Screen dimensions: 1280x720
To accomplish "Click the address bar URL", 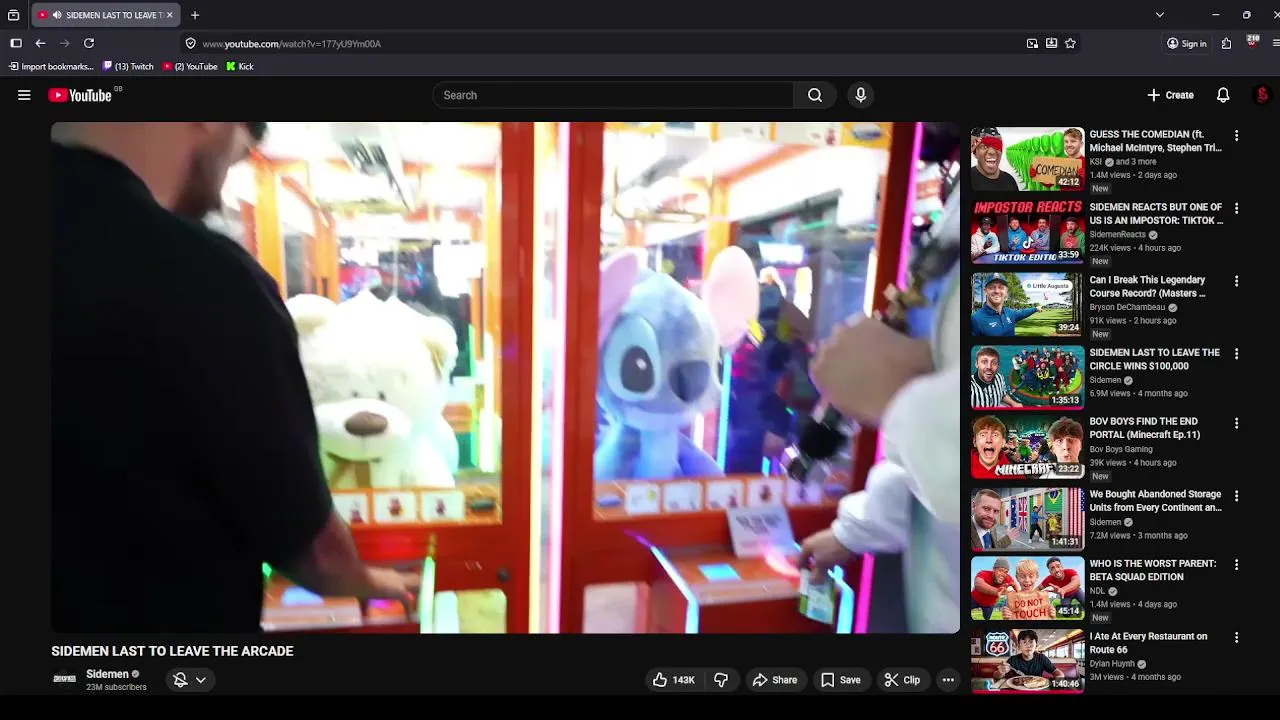I will tap(291, 44).
